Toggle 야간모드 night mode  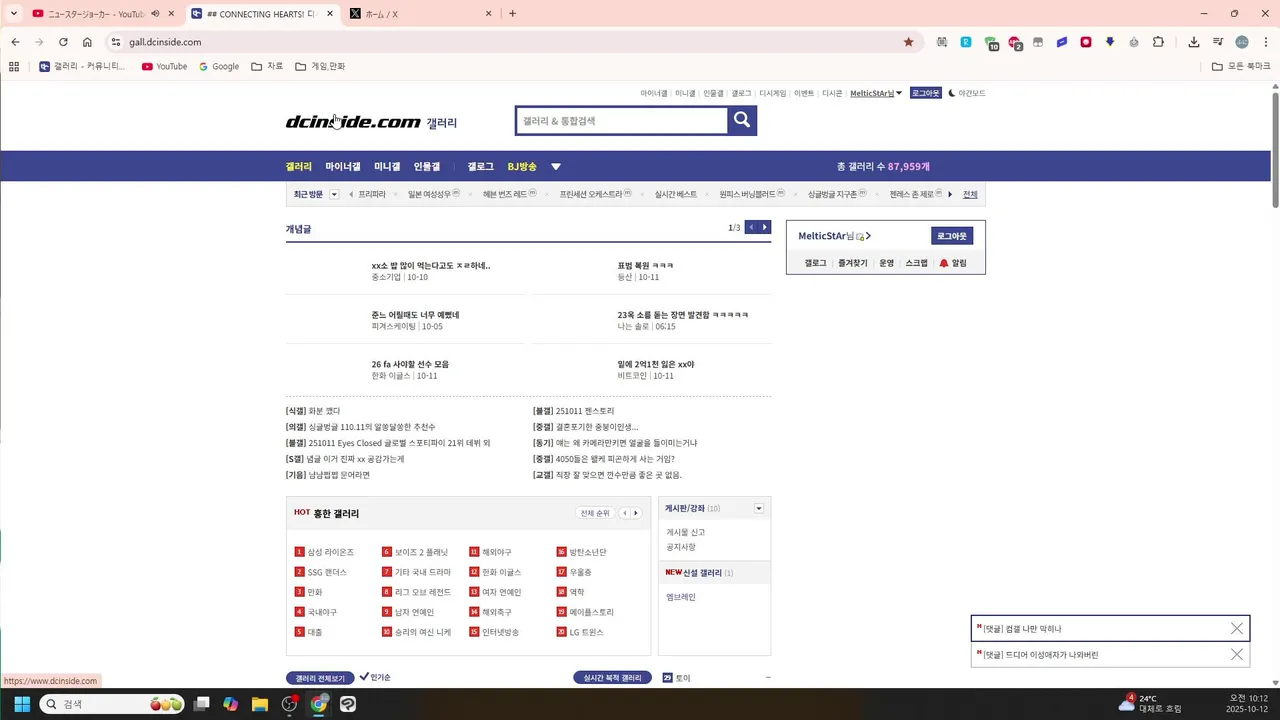click(966, 93)
